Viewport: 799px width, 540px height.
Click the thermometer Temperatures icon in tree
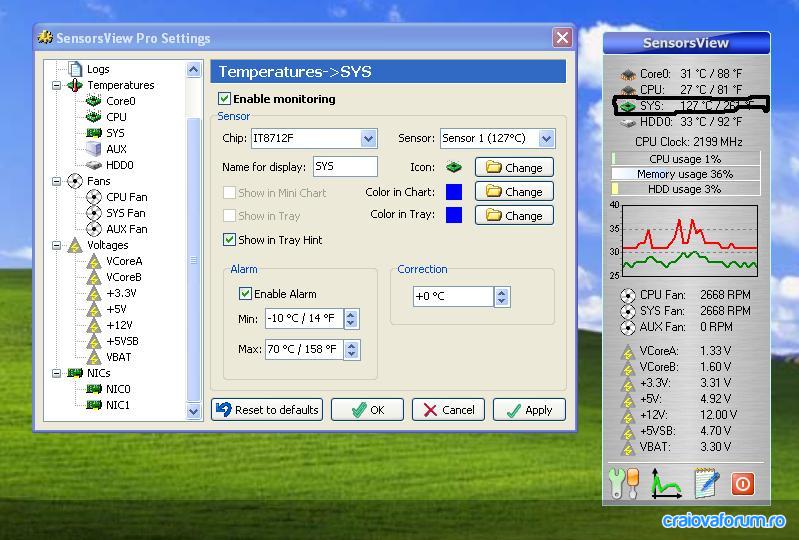75,85
